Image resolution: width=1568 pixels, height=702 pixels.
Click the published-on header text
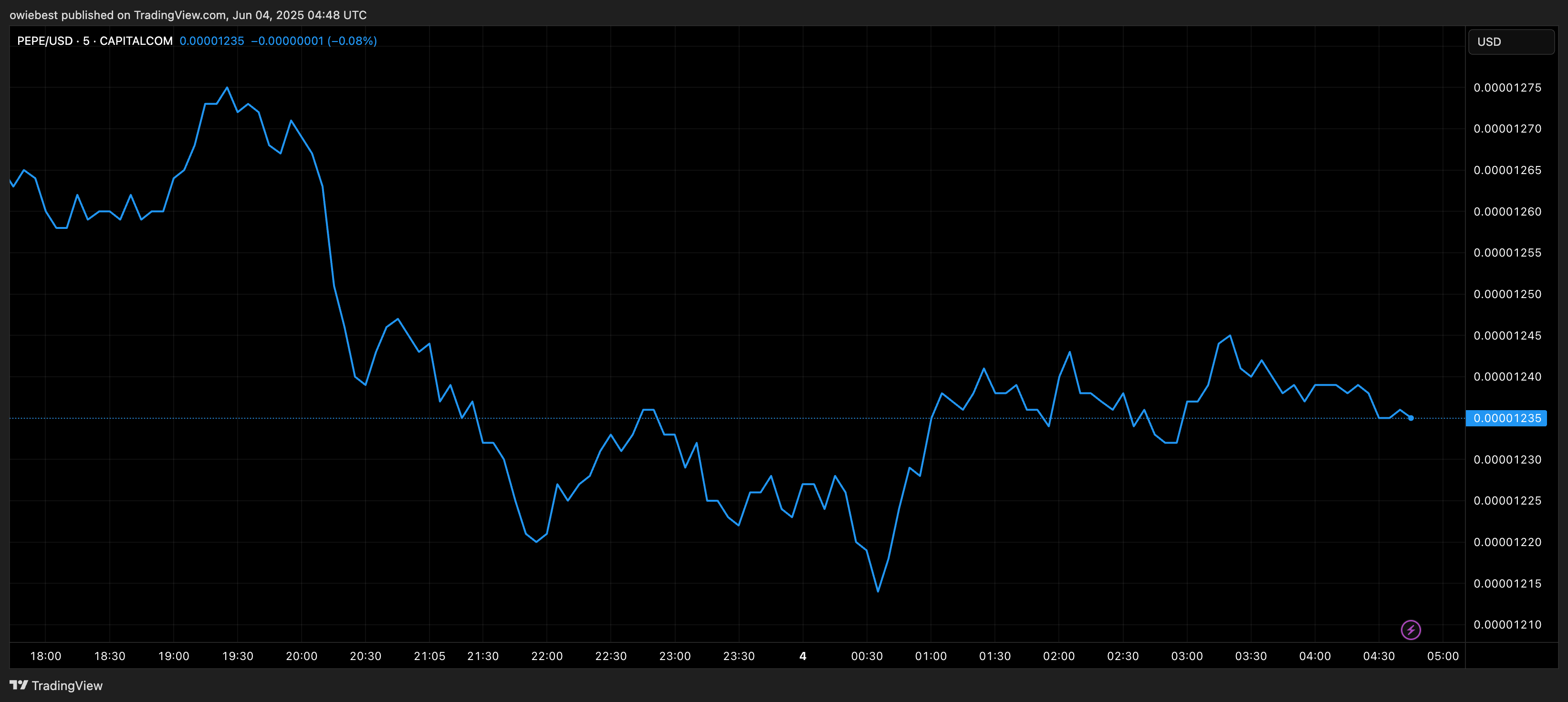(x=188, y=15)
